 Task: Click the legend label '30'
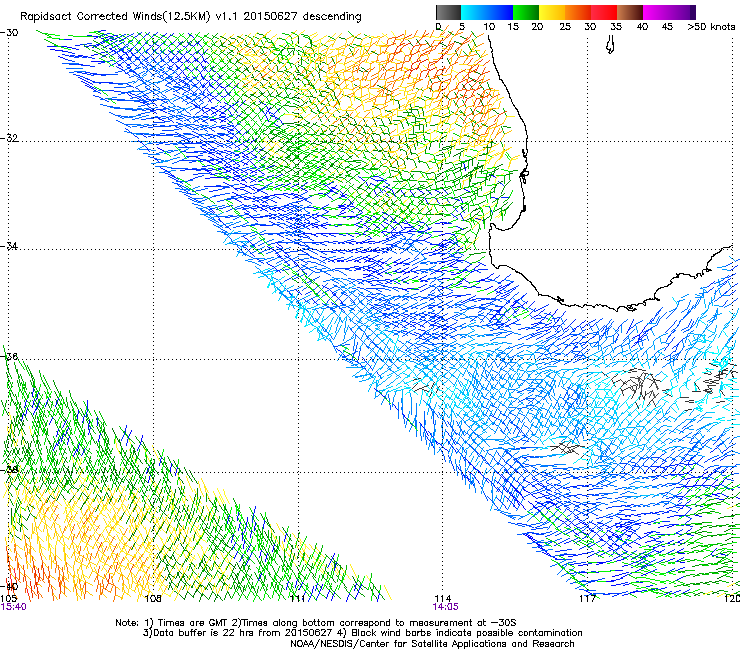tap(590, 27)
